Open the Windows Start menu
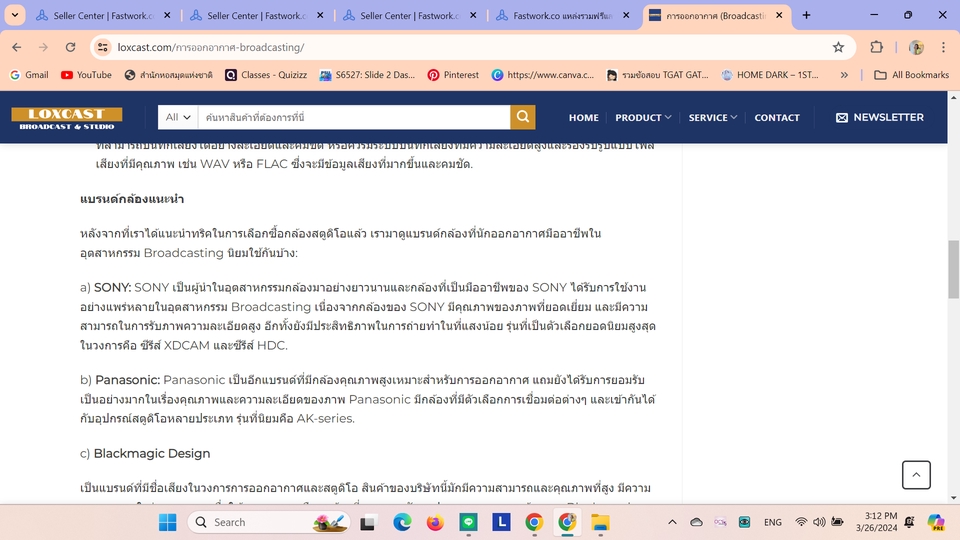This screenshot has height=540, width=960. point(168,522)
